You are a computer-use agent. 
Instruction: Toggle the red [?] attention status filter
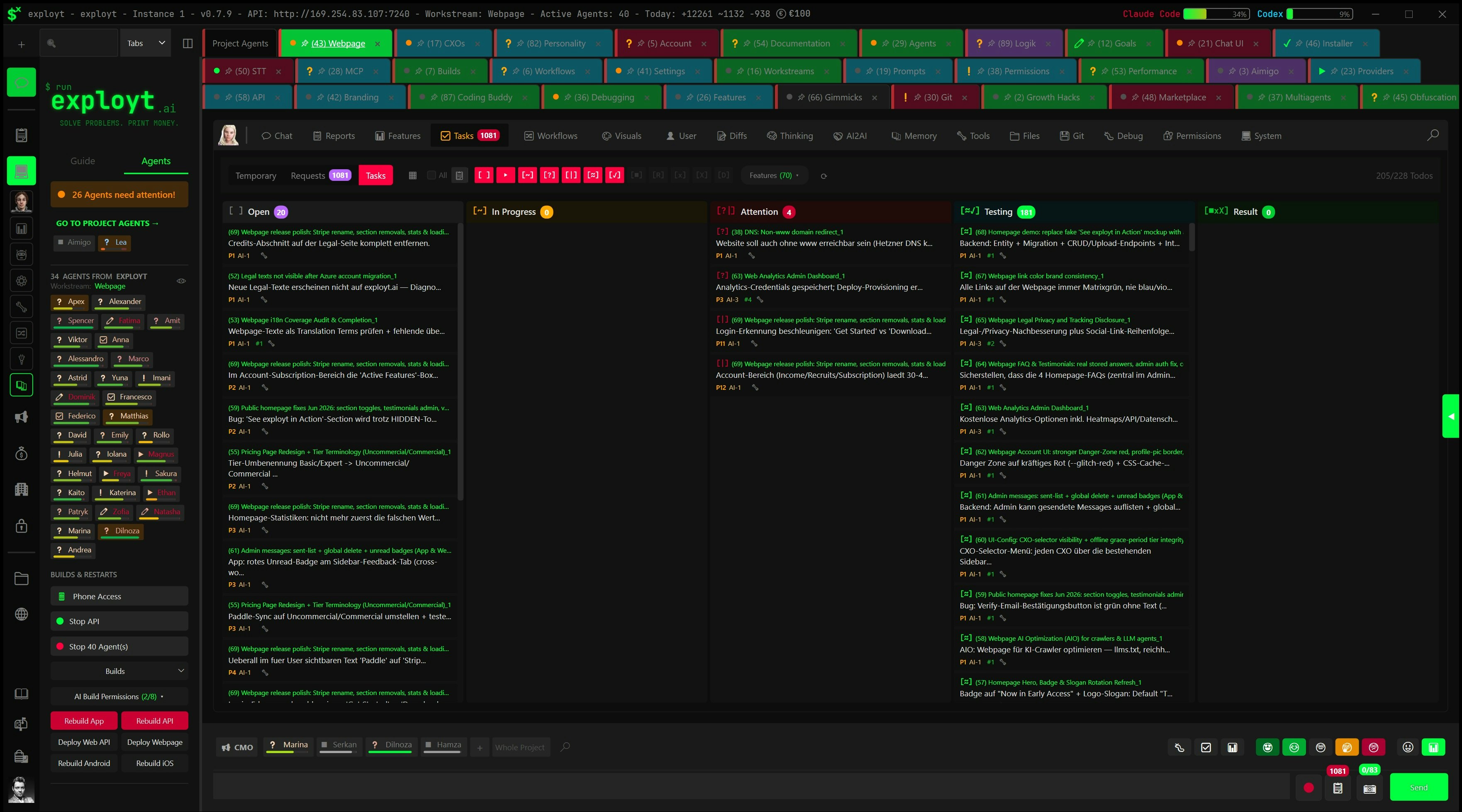click(549, 175)
